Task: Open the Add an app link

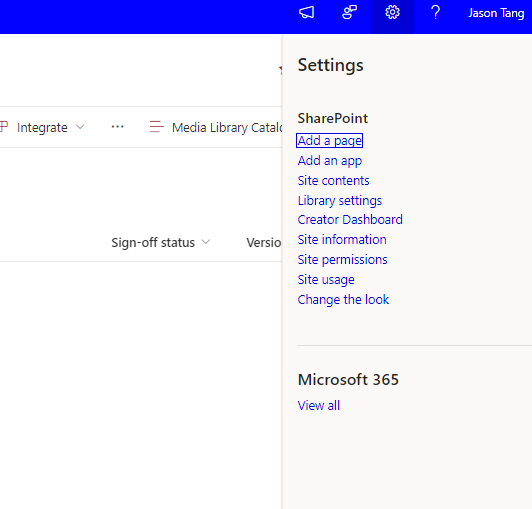Action: [330, 161]
